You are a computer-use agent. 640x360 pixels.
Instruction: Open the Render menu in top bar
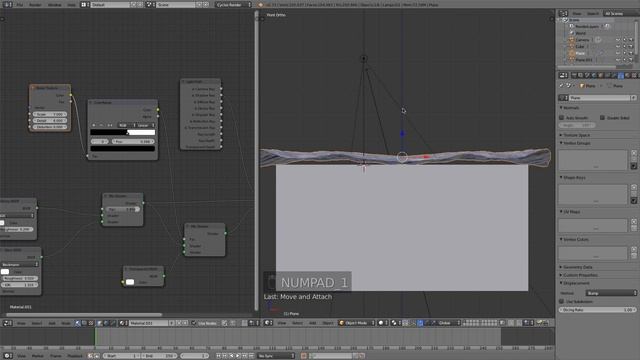coord(35,4)
